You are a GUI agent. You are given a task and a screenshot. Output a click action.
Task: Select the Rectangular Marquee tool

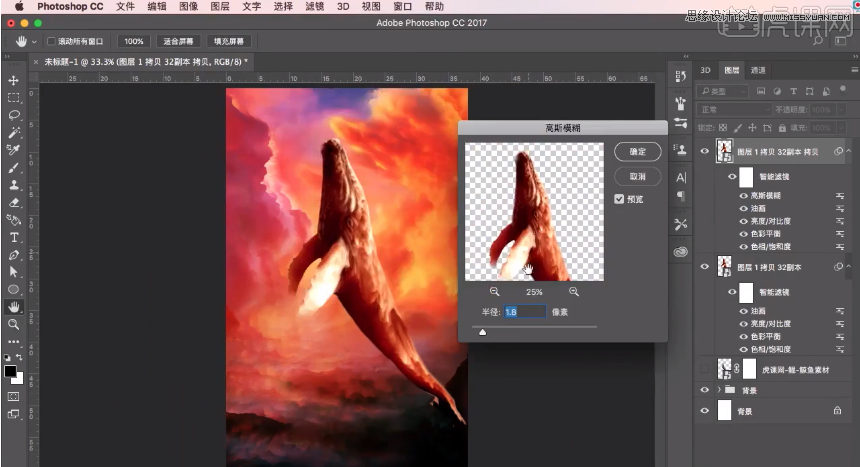pos(14,98)
